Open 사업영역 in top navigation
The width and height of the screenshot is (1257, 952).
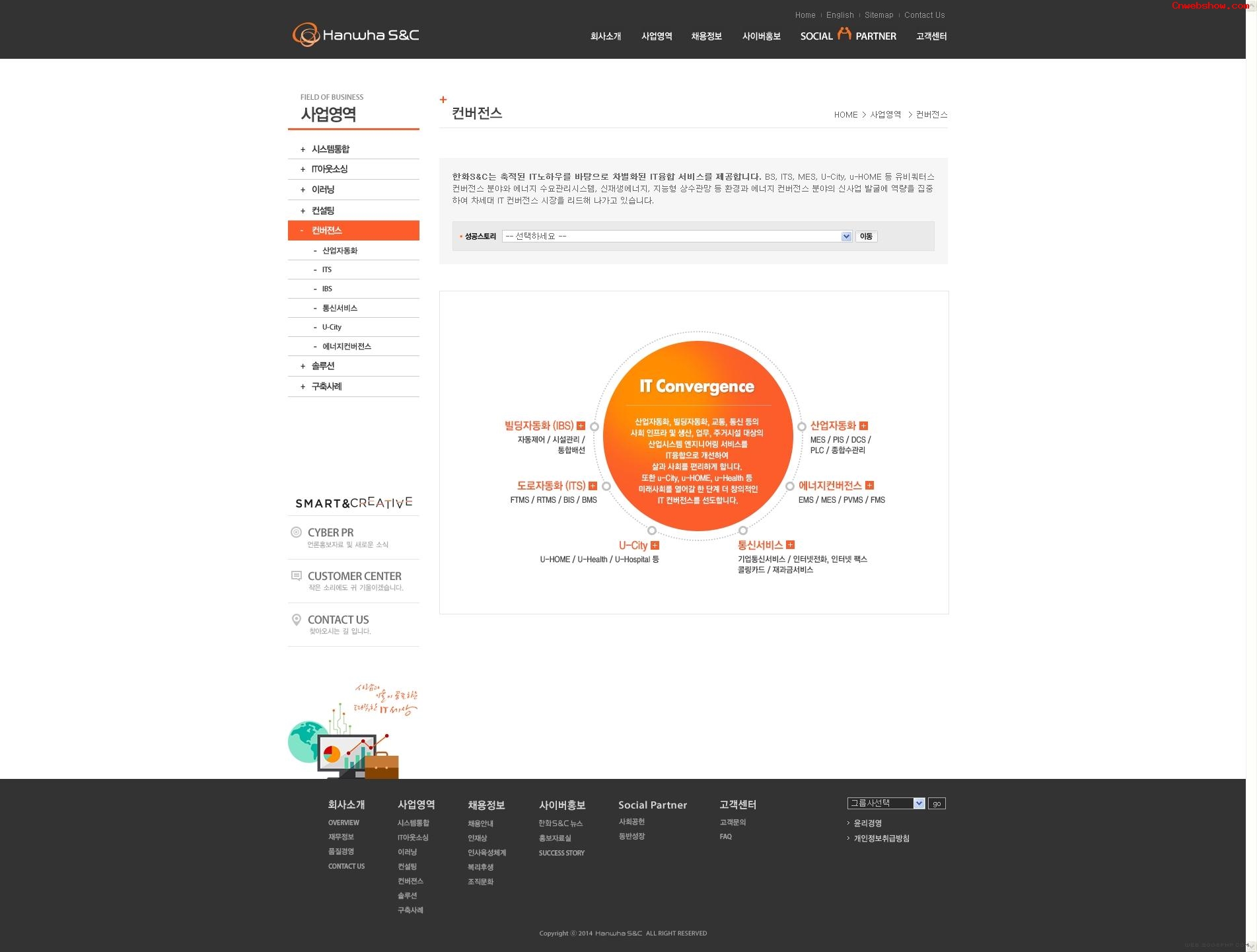tap(657, 36)
